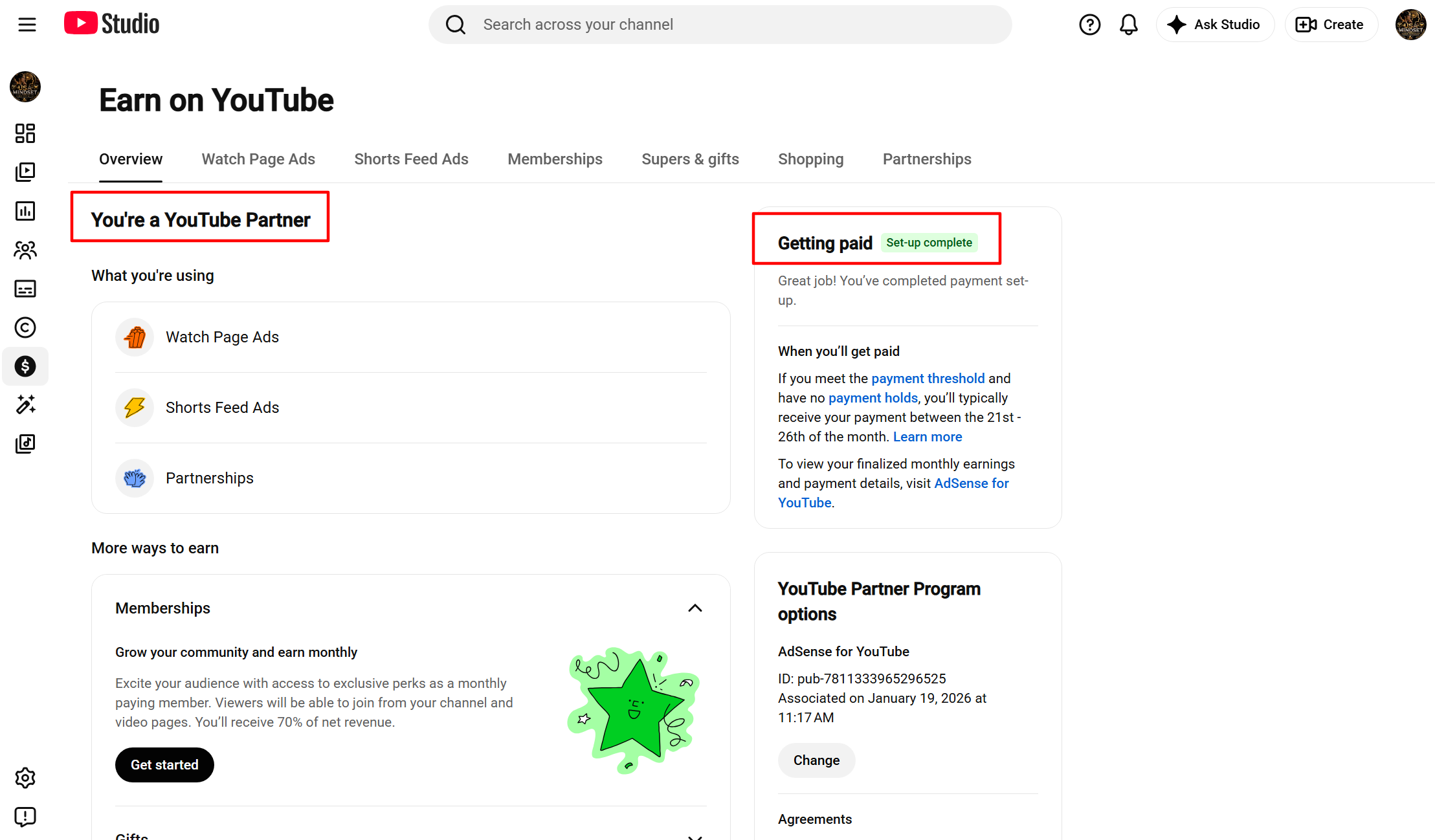Open the Dashboard icon in sidebar
Viewport: 1435px width, 840px height.
(25, 133)
